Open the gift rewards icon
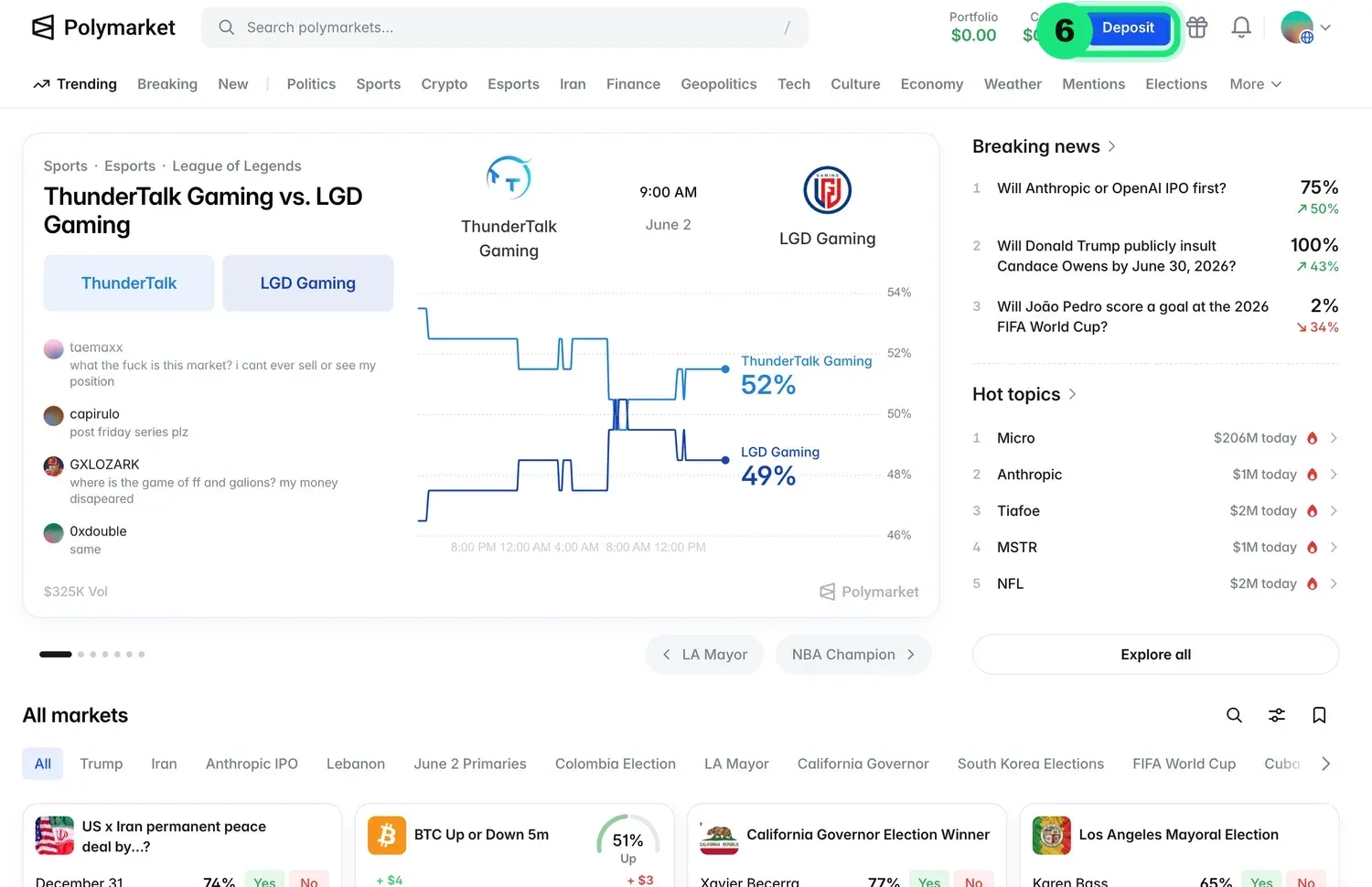 click(x=1197, y=27)
